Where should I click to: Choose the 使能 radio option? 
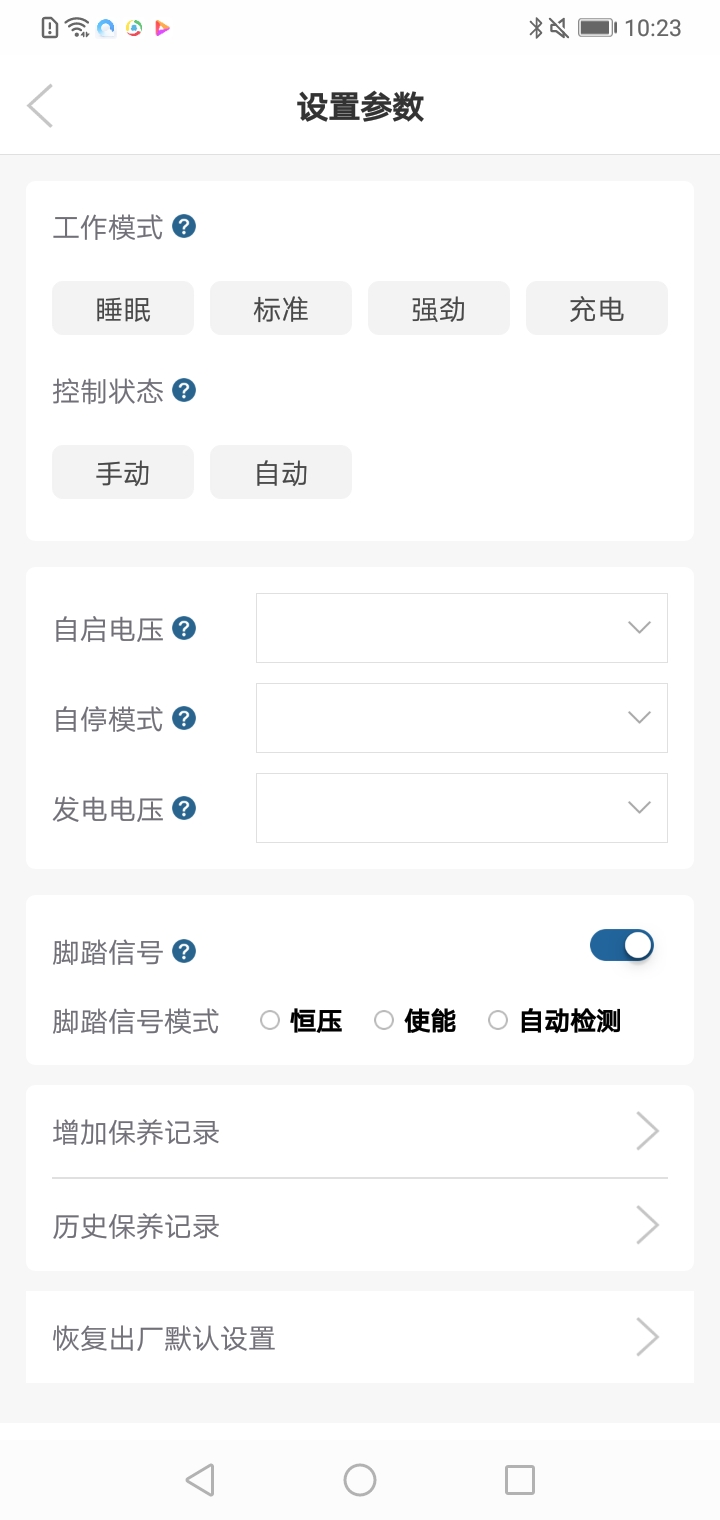[x=384, y=1021]
